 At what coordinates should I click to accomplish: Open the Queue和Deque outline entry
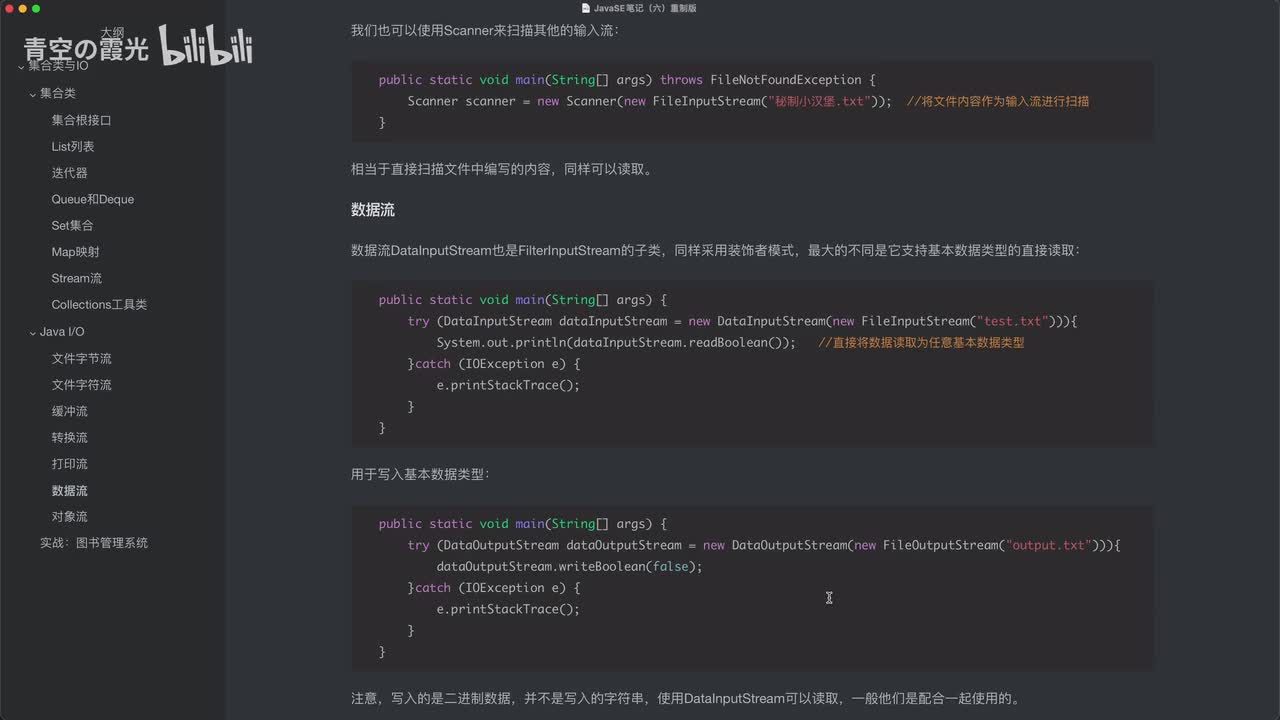(x=92, y=199)
